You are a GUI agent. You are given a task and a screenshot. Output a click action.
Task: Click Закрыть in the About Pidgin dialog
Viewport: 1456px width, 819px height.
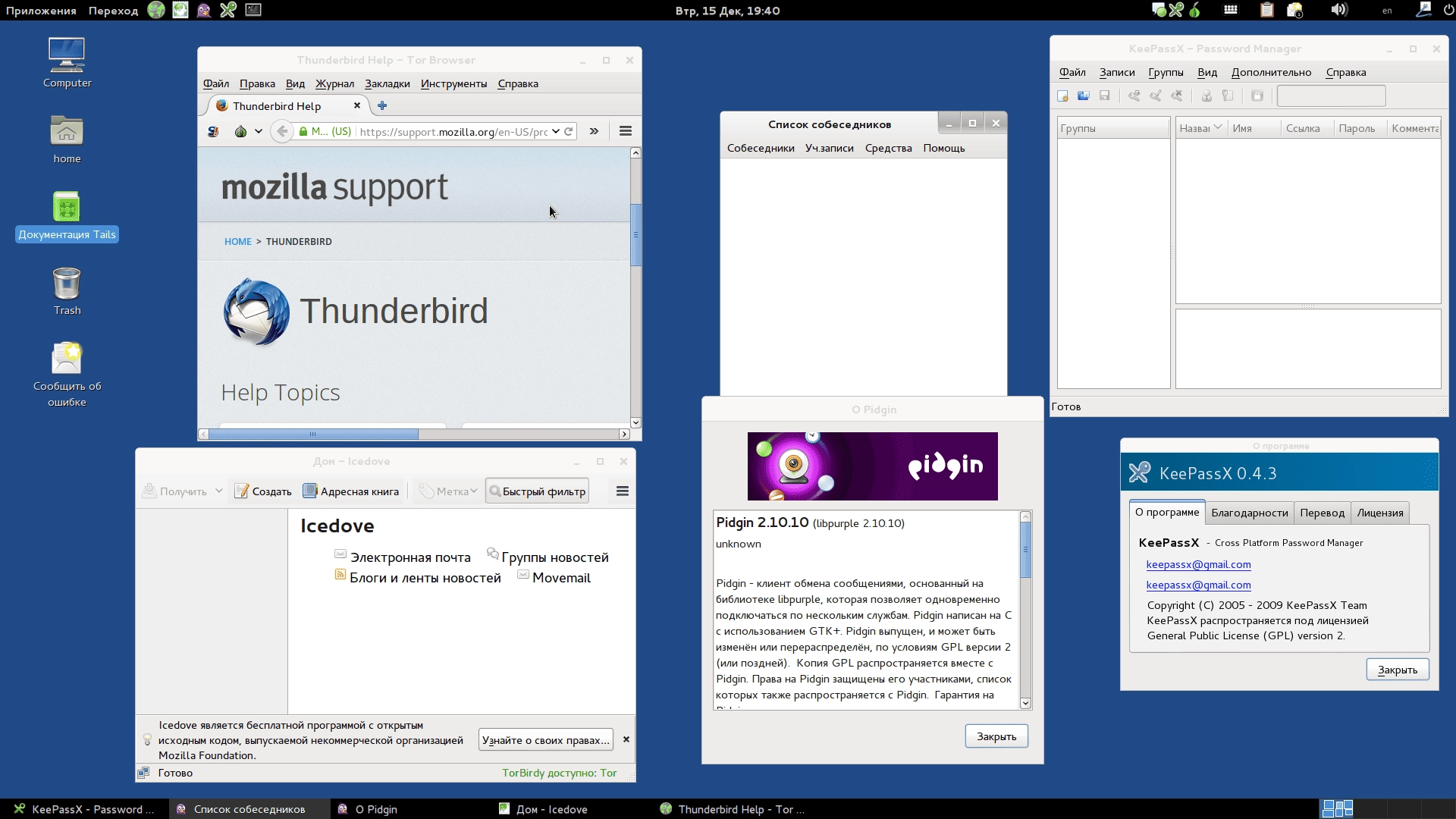tap(996, 736)
